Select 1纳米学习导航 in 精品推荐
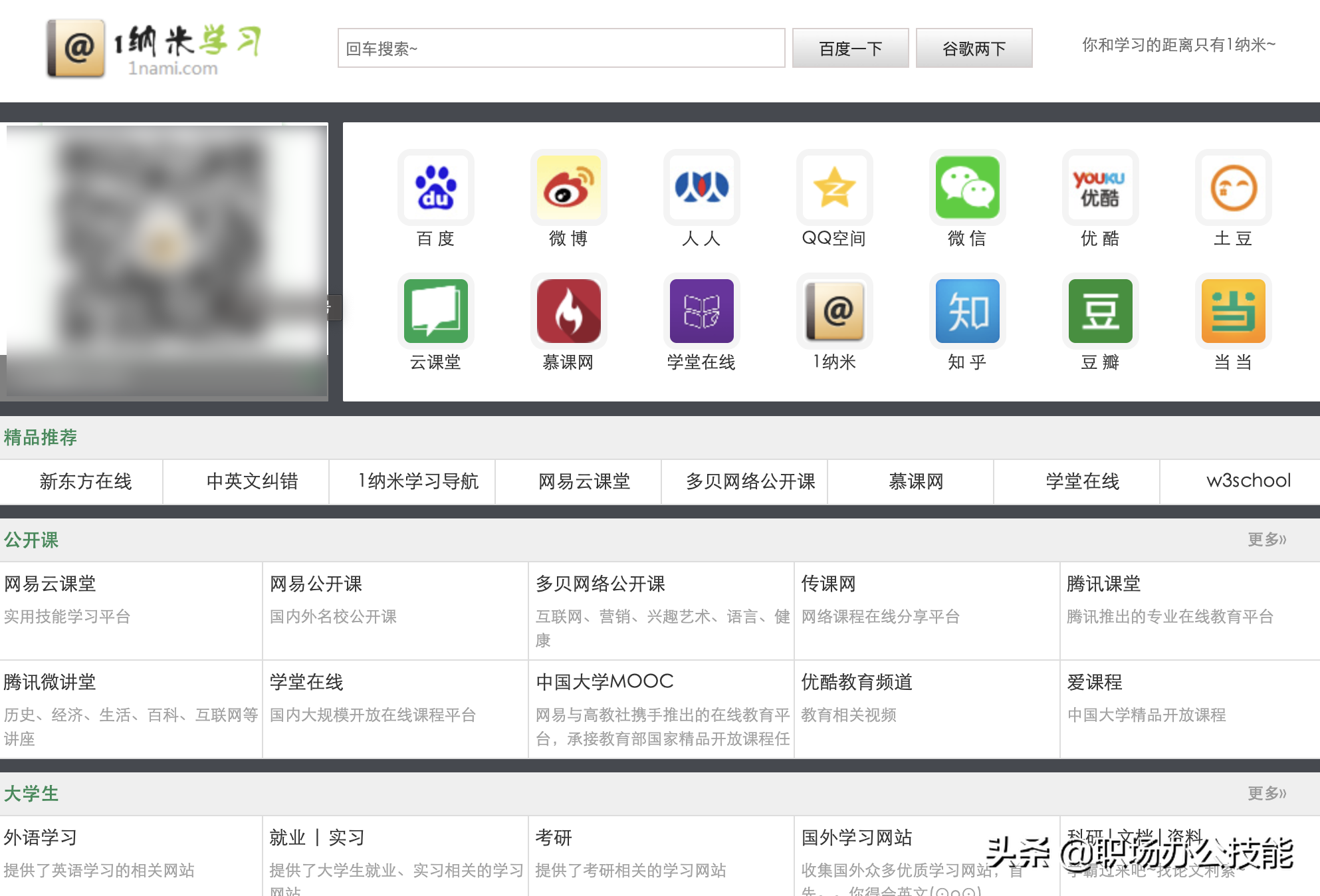This screenshot has height=896, width=1320. click(x=418, y=481)
